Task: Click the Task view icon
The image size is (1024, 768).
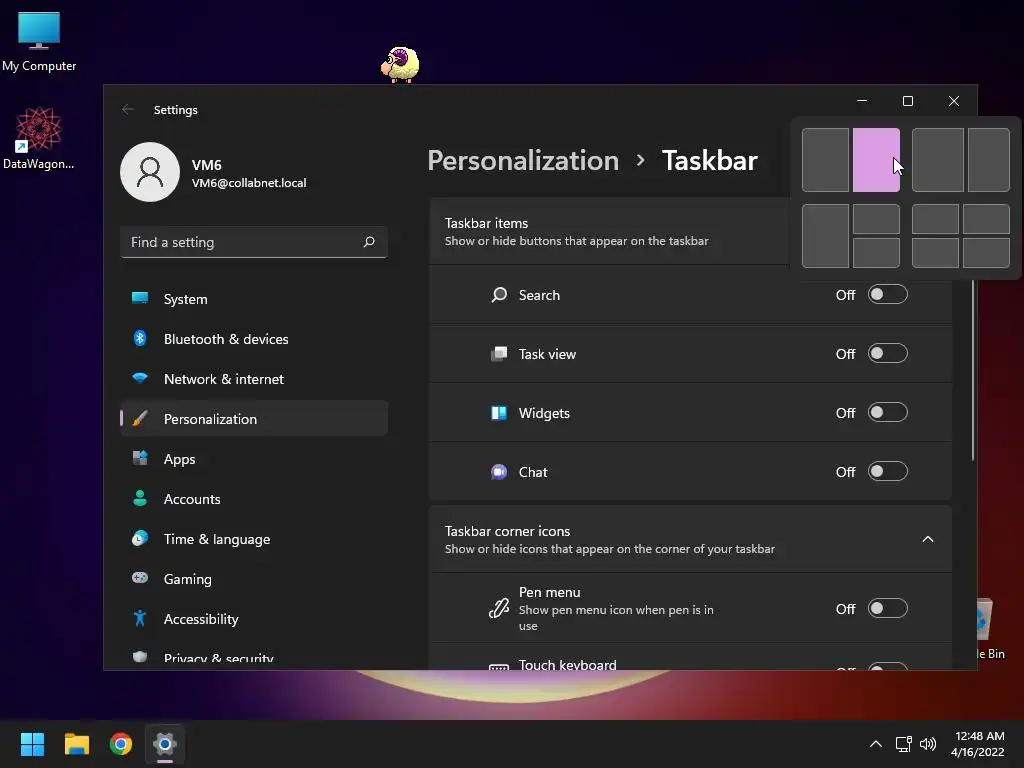Action: pyautogui.click(x=499, y=354)
